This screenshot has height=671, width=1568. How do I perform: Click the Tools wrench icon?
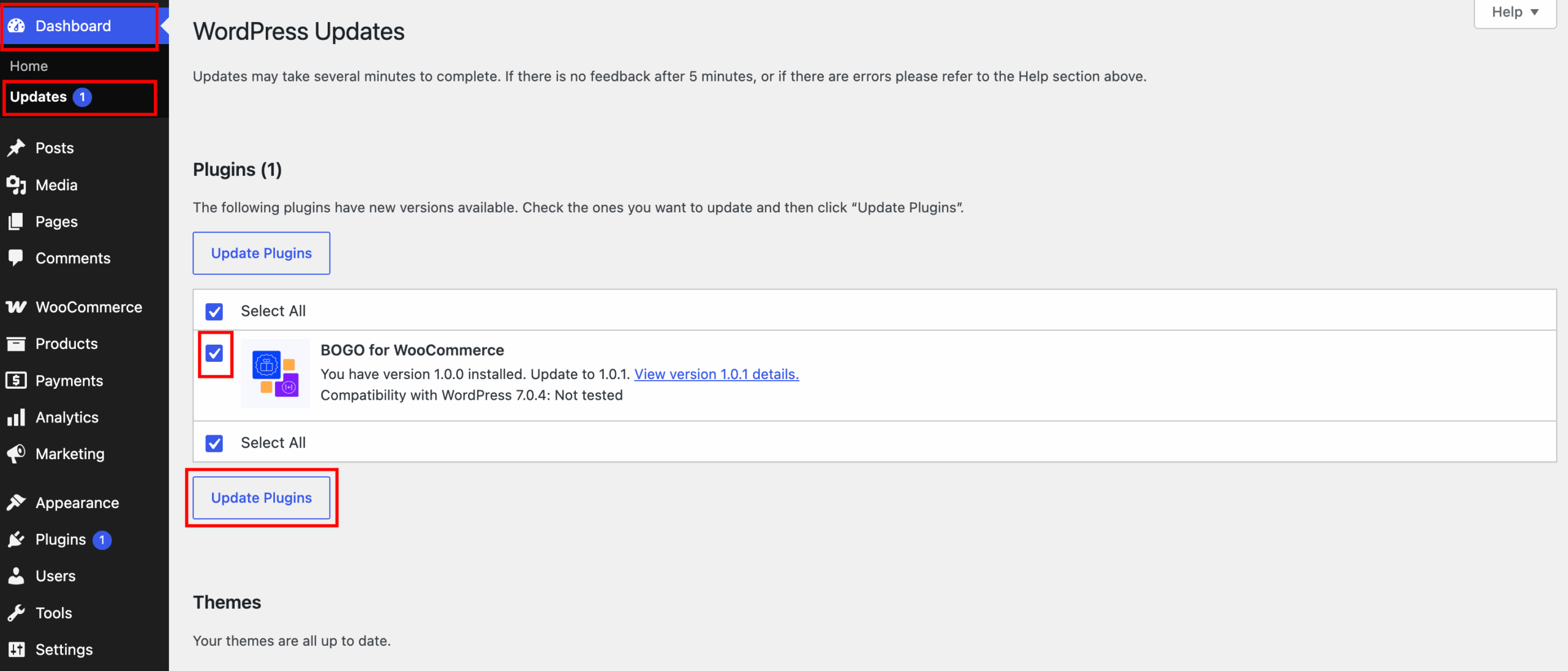[x=16, y=613]
